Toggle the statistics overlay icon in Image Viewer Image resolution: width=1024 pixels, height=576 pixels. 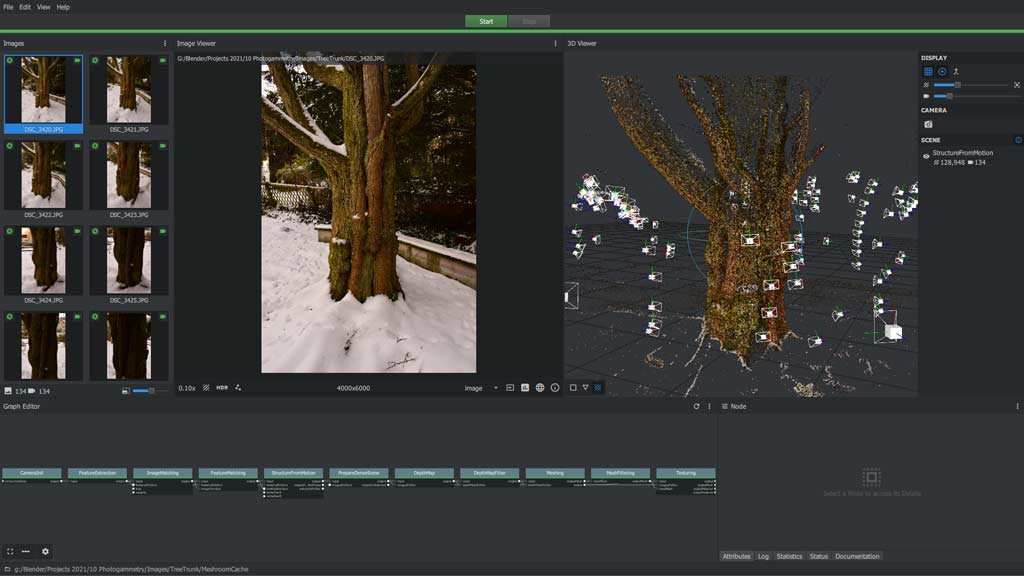tap(525, 387)
